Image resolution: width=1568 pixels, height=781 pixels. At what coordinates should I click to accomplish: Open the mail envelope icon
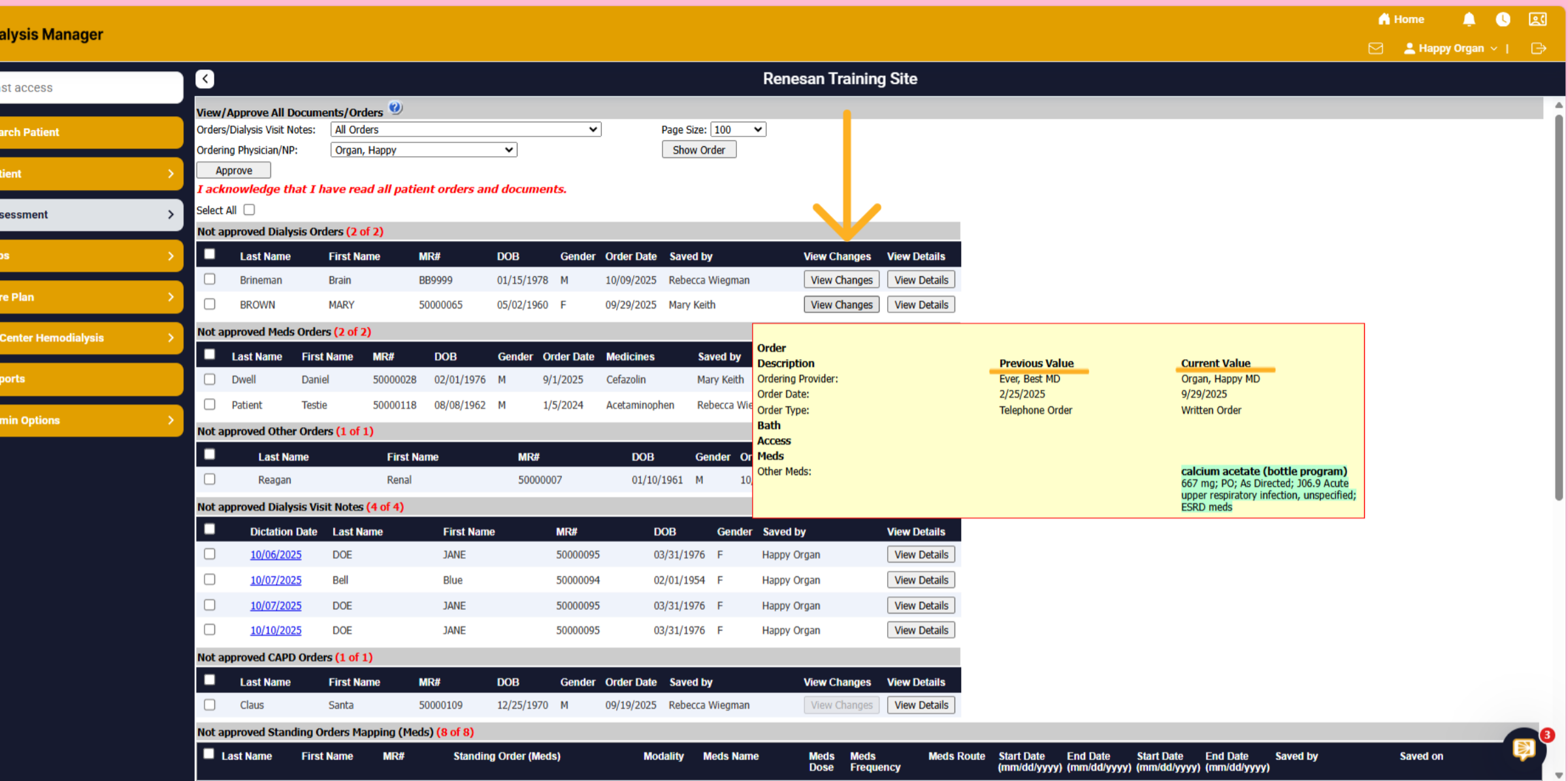(x=1375, y=48)
